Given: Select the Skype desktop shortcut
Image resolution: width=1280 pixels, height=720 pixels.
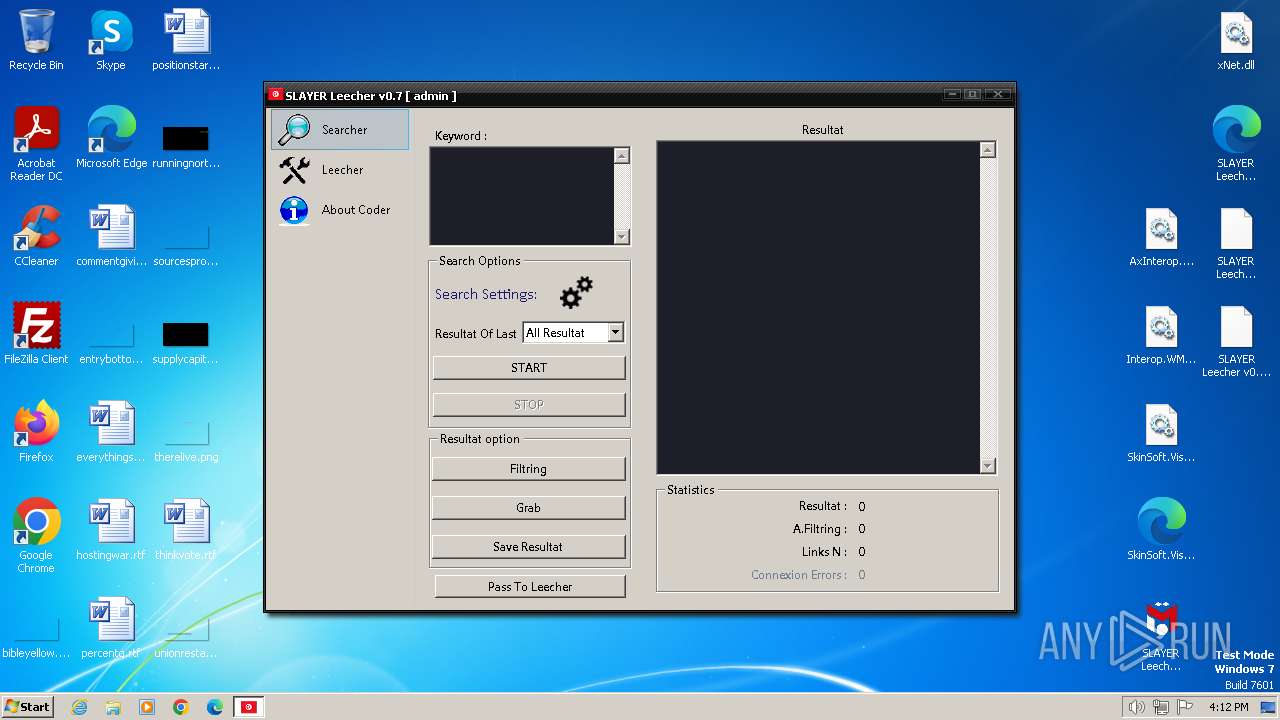Looking at the screenshot, I should click(x=111, y=40).
